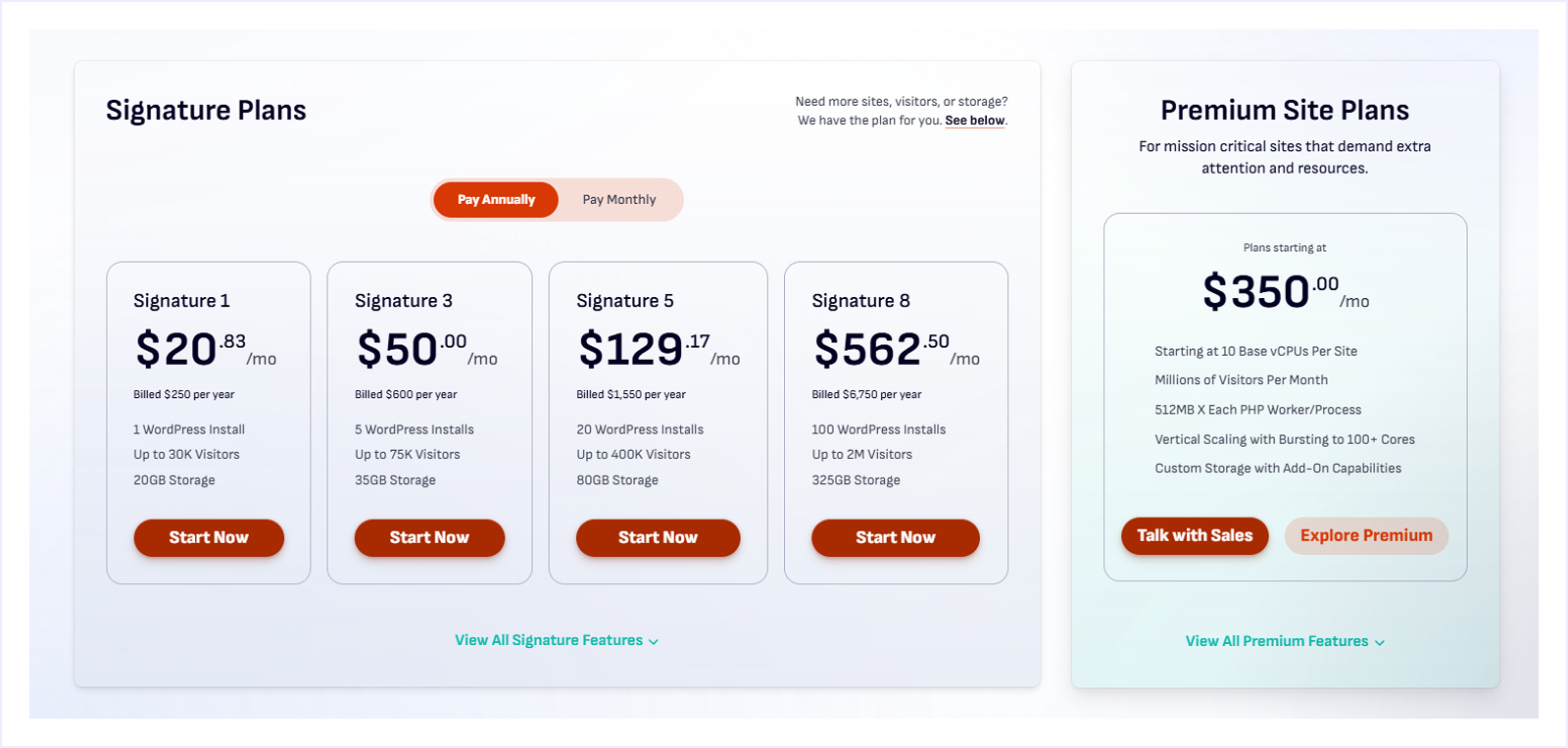
Task: Click the Premium Site Plans pricing card
Action: click(x=1285, y=397)
